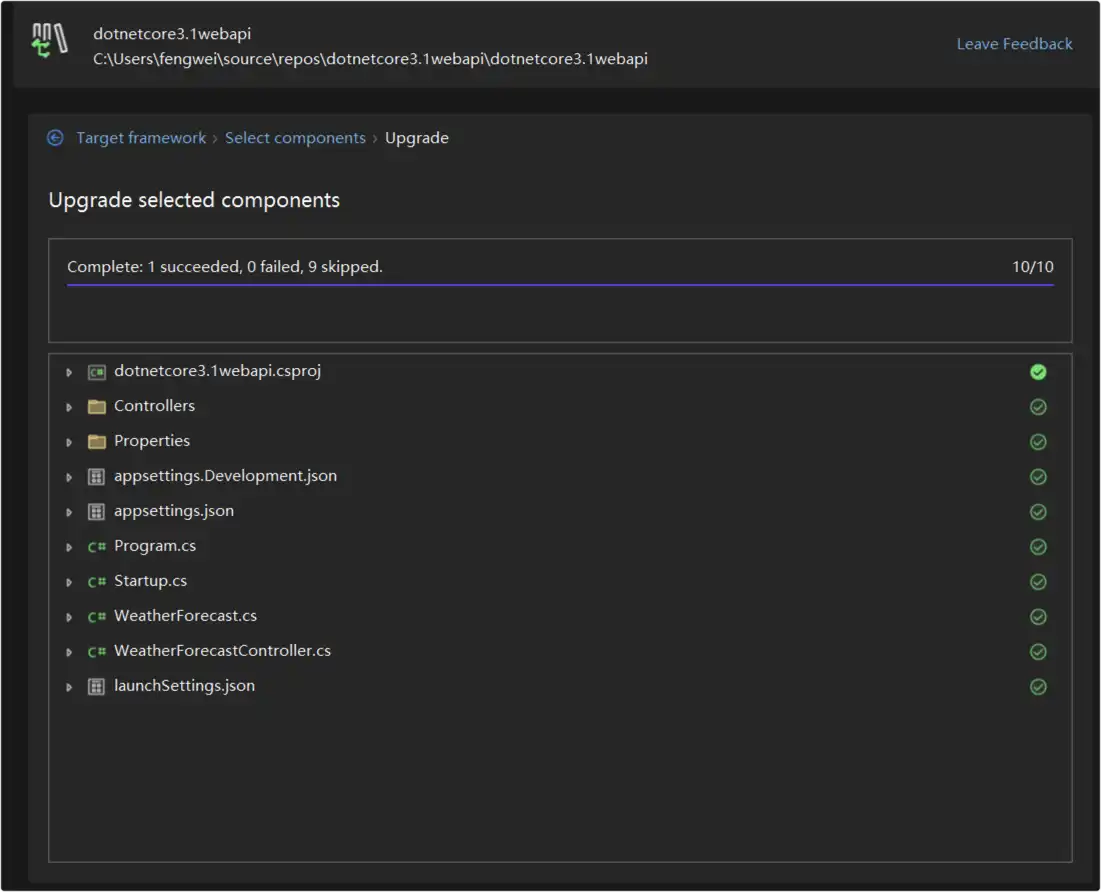Click the success checkmark beside Controllers
Viewport: 1101px width, 892px height.
pos(1038,406)
